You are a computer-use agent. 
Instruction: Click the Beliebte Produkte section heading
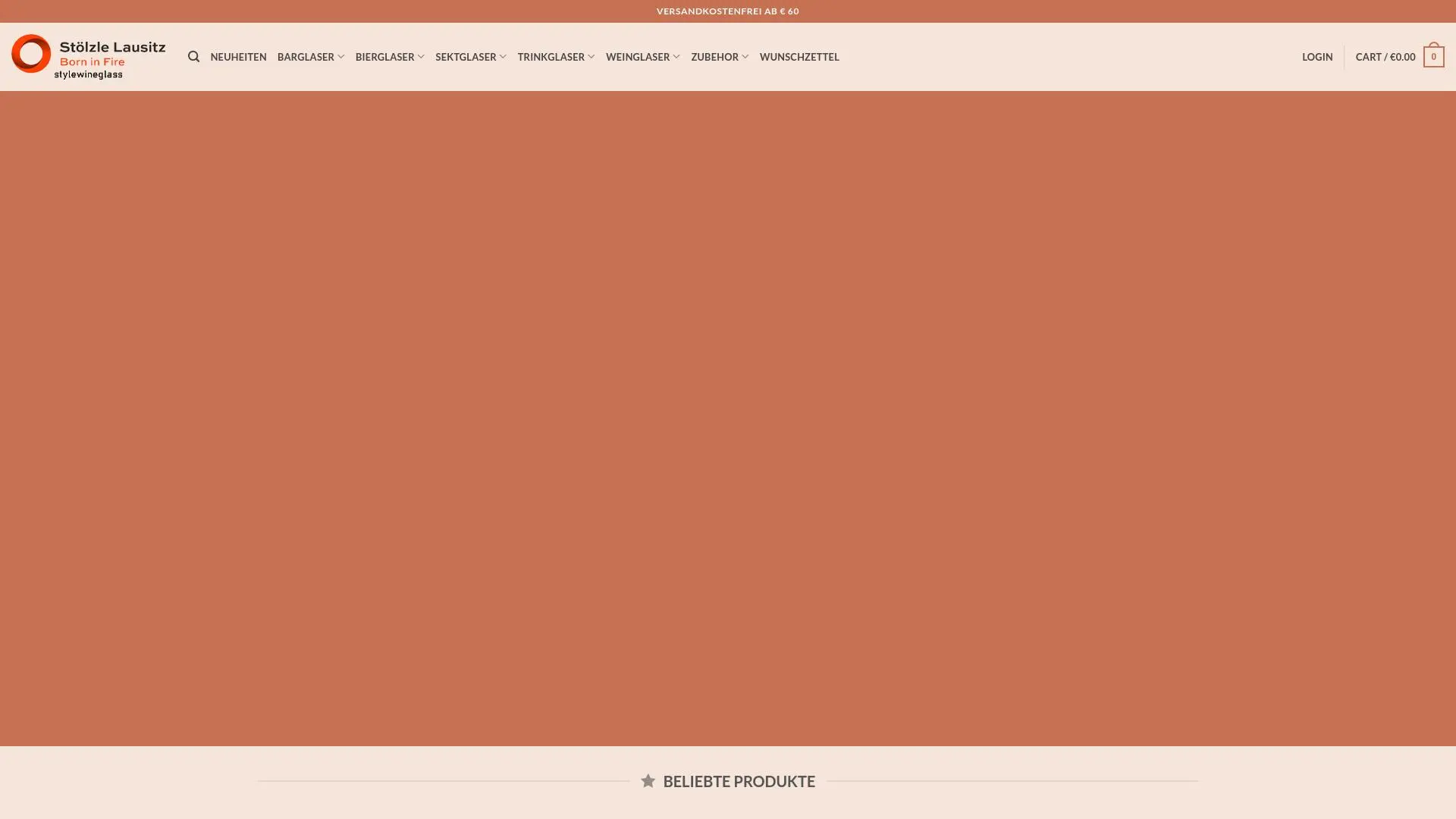click(739, 780)
